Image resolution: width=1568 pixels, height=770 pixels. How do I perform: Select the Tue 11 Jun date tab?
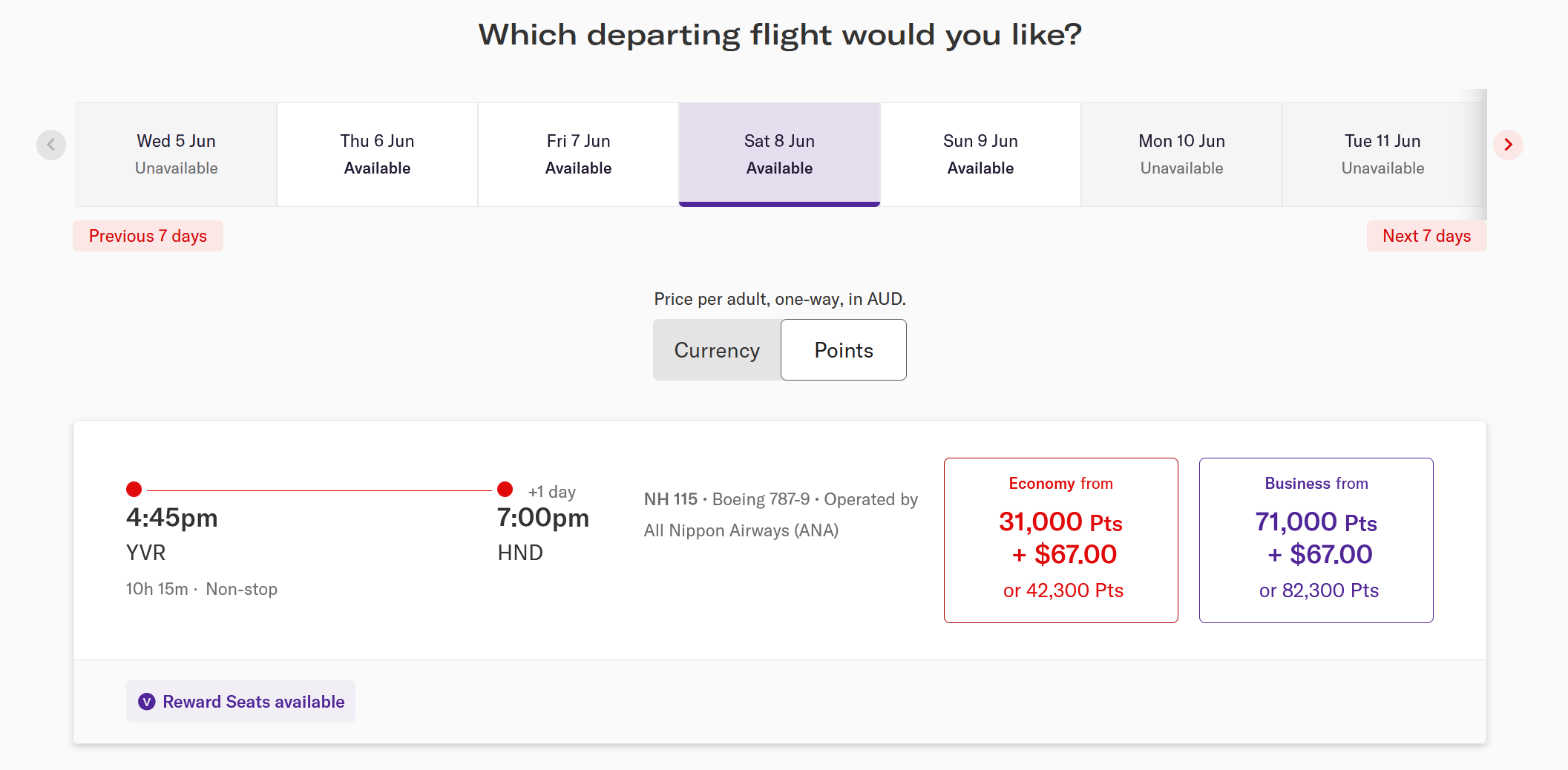1383,154
